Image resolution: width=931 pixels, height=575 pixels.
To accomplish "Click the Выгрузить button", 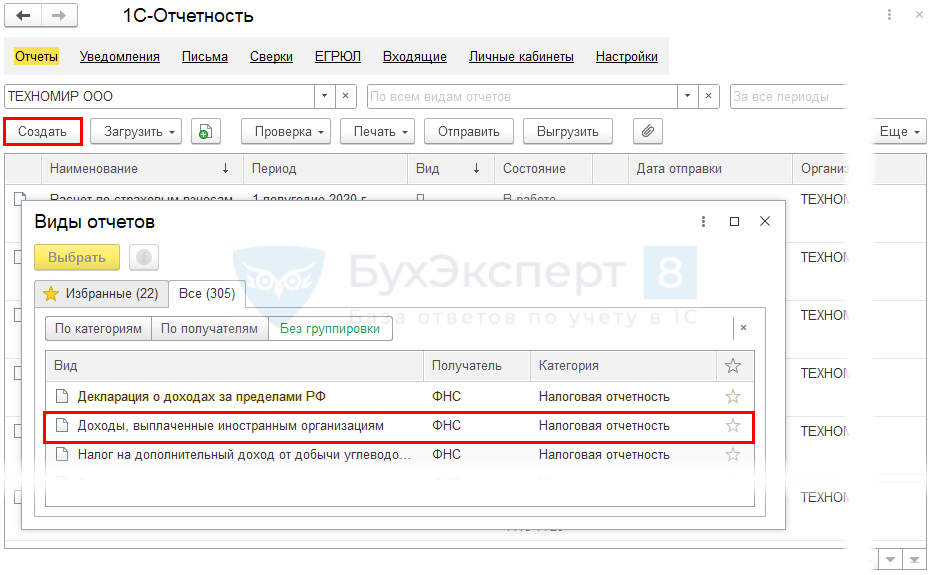I will tap(568, 132).
